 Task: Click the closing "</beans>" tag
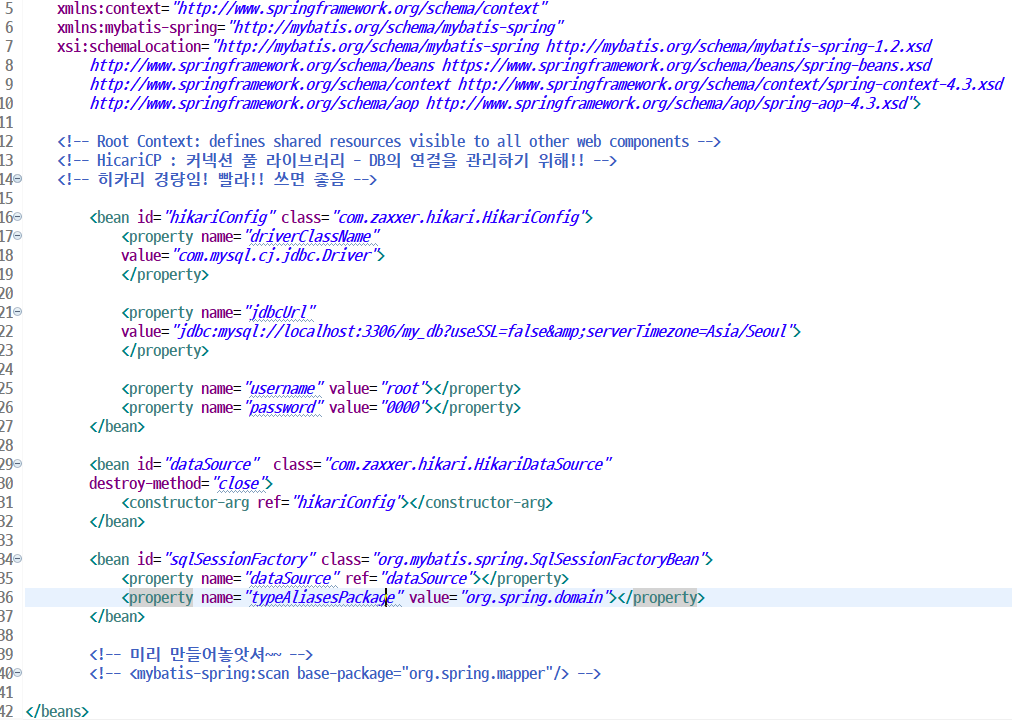coord(57,711)
